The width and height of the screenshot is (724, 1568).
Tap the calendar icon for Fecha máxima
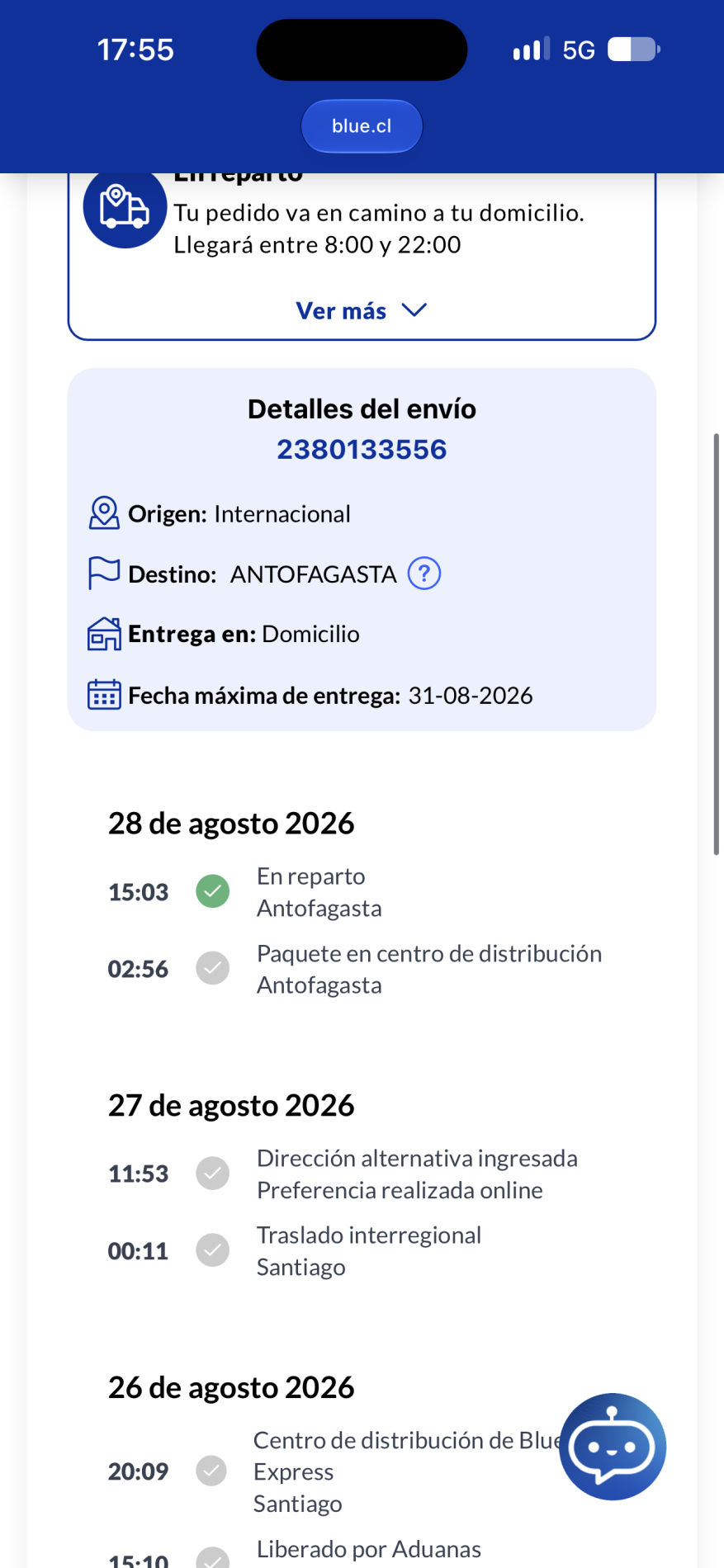104,695
